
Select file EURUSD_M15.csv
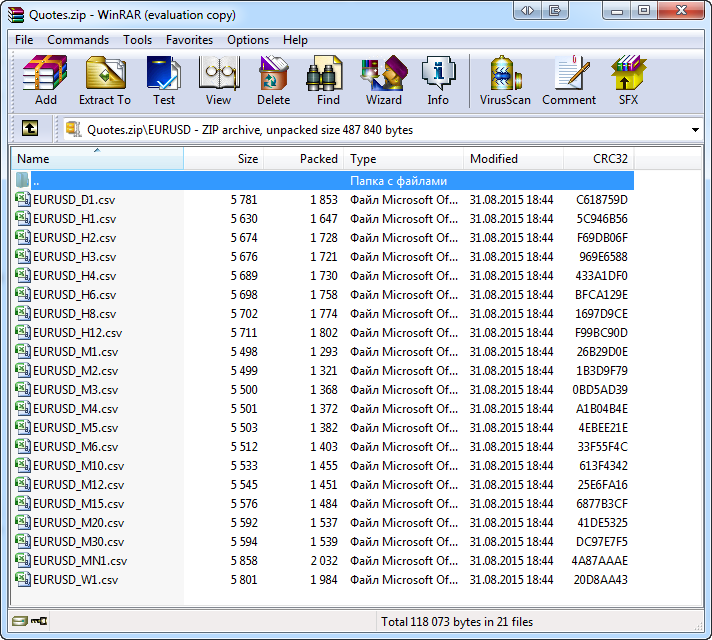(x=322, y=504)
